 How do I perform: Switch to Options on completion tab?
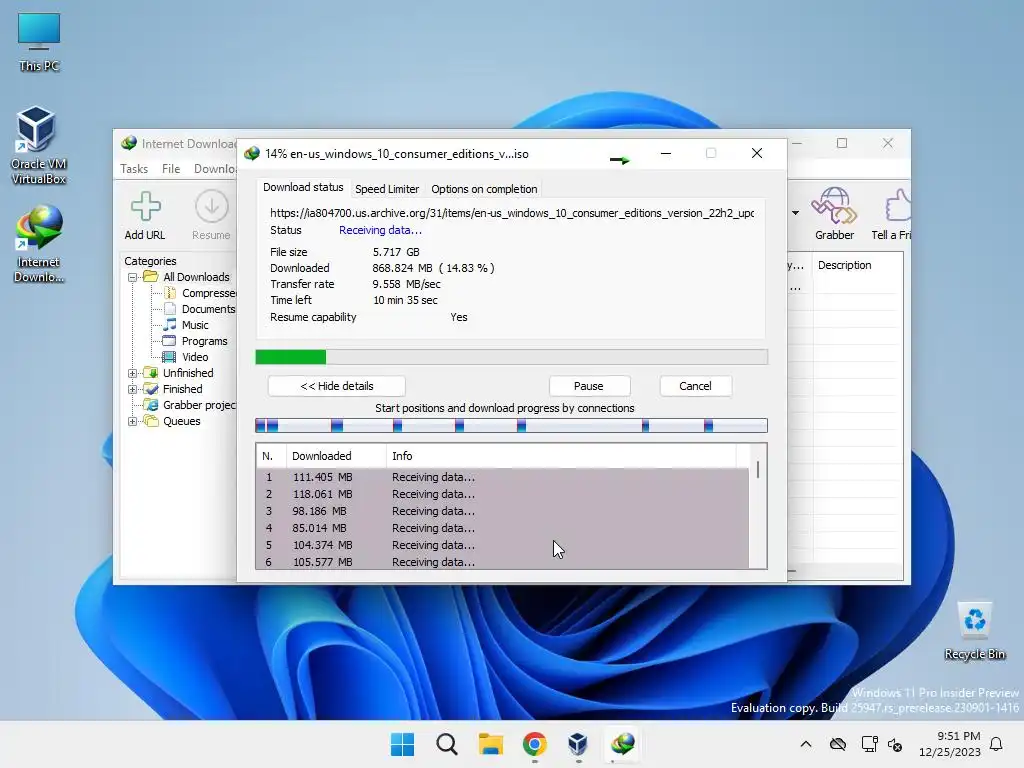click(x=484, y=189)
